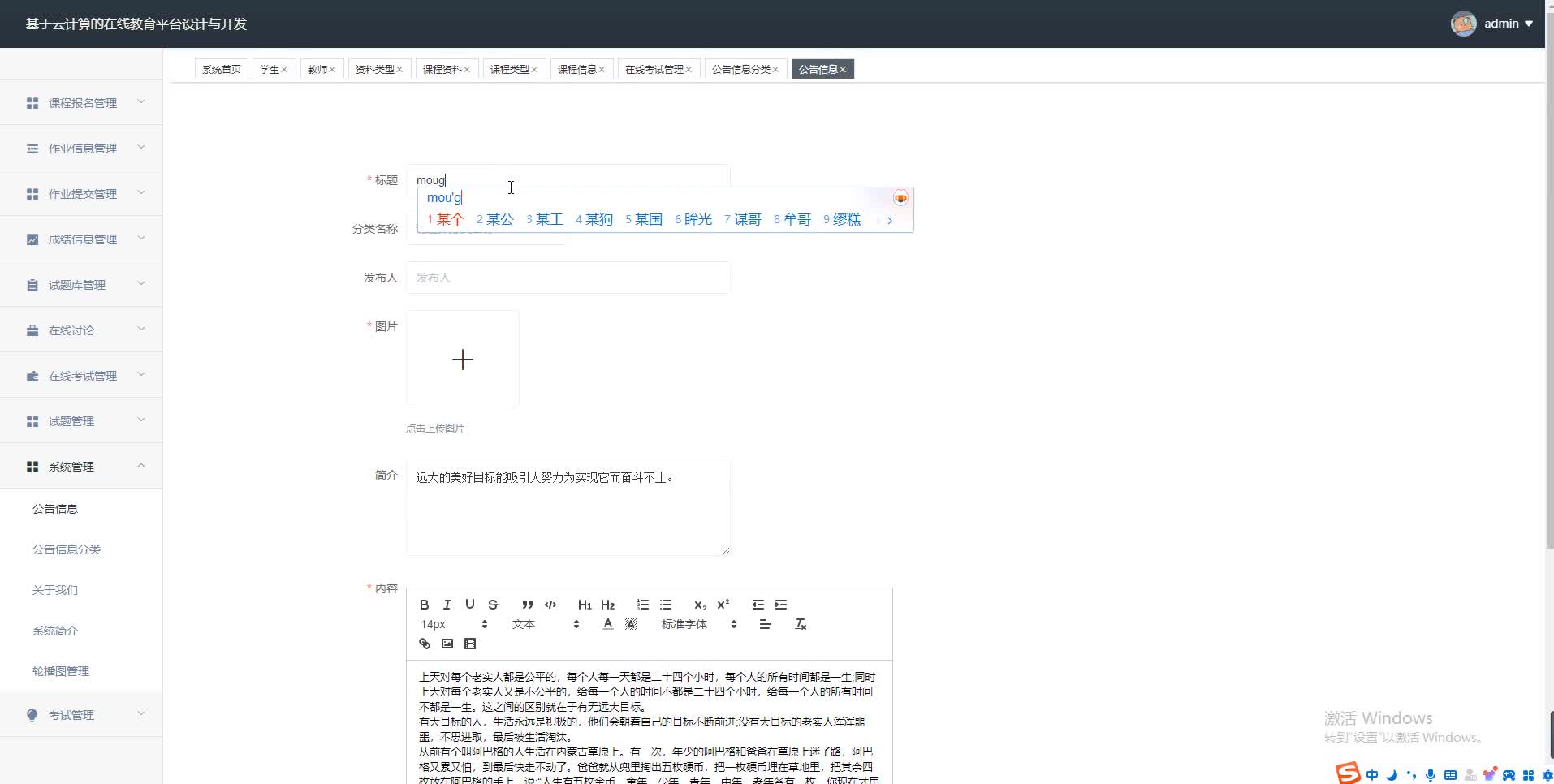Apply superscript formatting
This screenshot has width=1554, height=784.
click(x=723, y=605)
